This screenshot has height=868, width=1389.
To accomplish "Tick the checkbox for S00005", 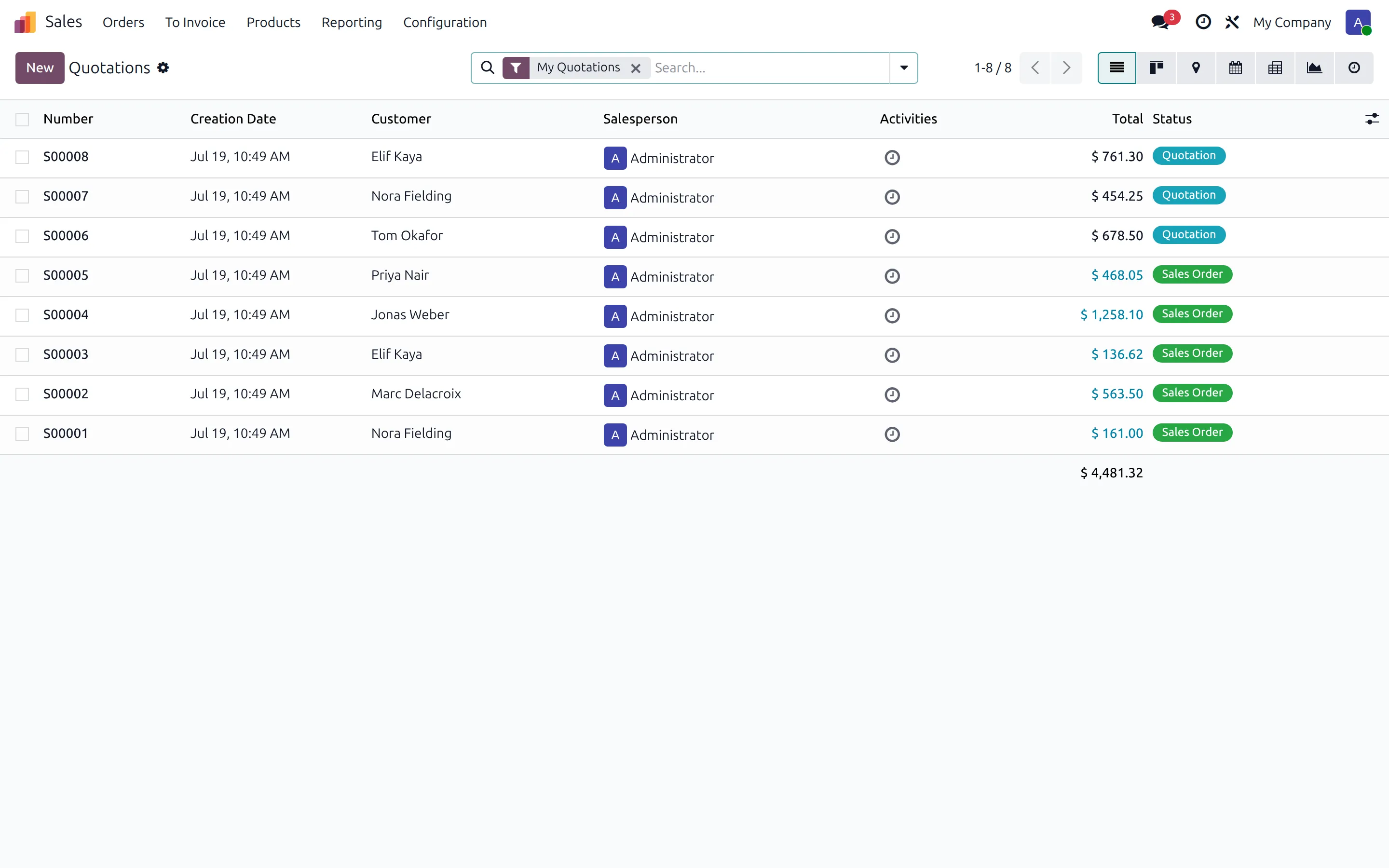I will point(22,276).
